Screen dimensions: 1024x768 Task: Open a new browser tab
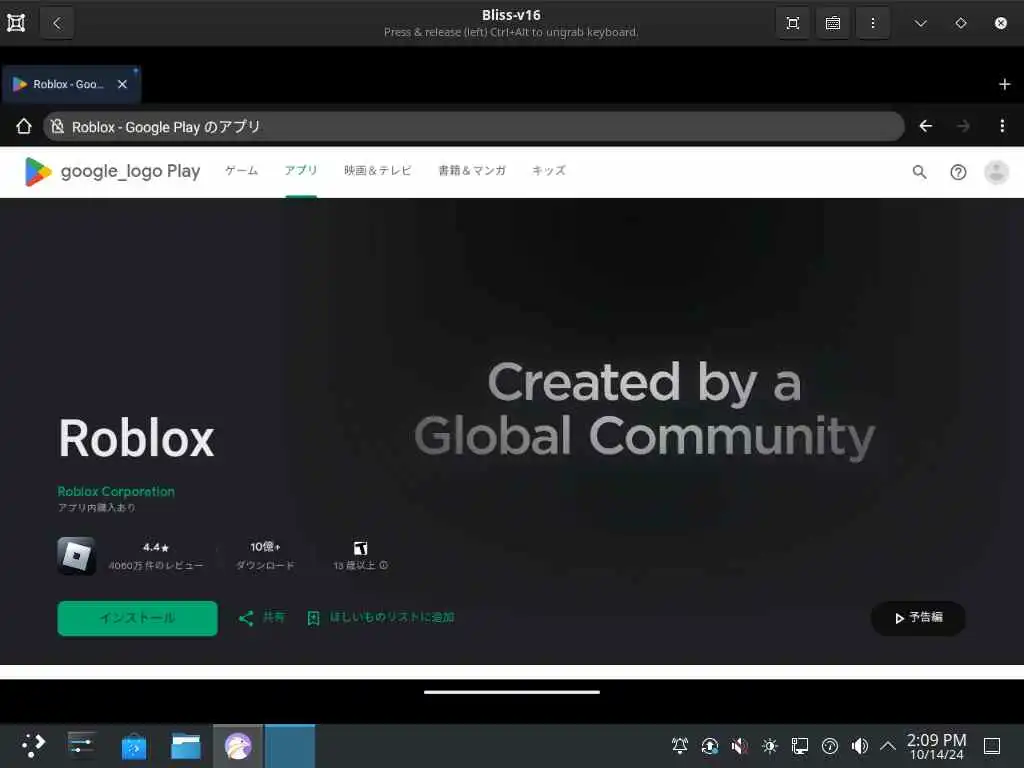1004,84
